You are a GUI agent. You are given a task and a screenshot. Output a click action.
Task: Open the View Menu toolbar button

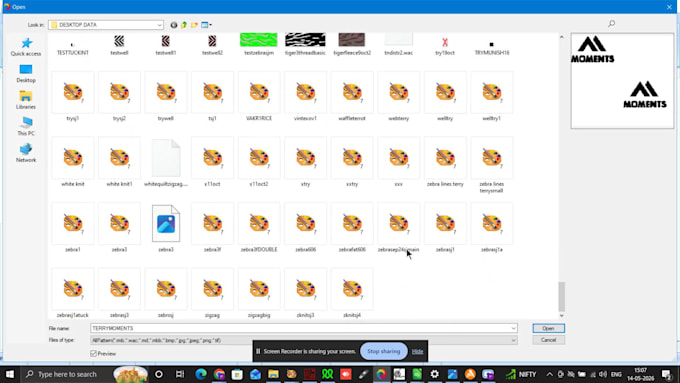point(206,25)
